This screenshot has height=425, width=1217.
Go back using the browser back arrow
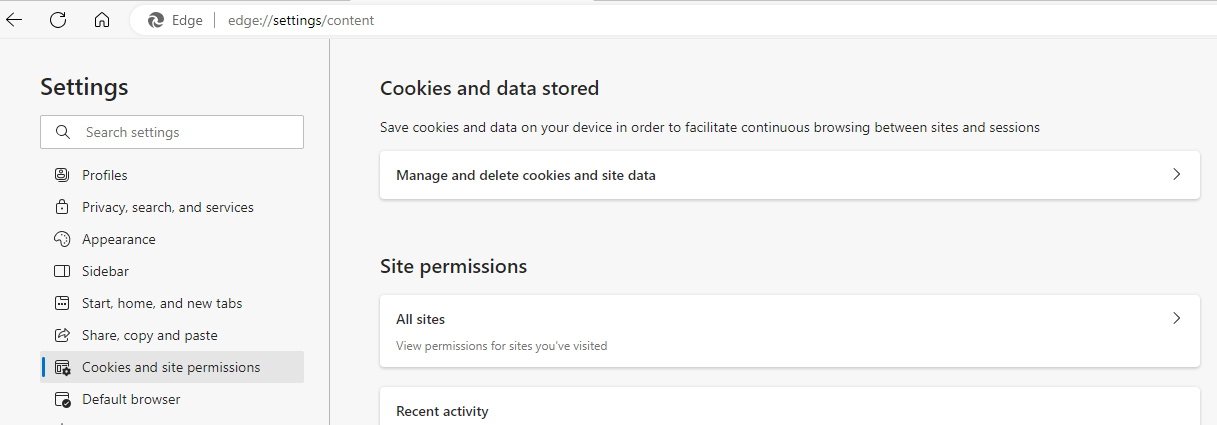pos(14,20)
